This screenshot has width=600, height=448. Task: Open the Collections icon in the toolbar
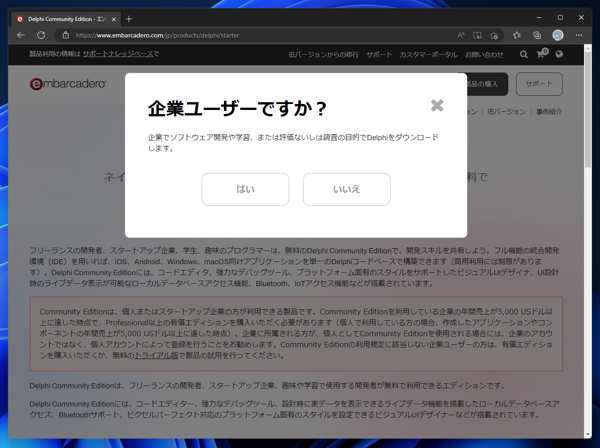(x=537, y=35)
